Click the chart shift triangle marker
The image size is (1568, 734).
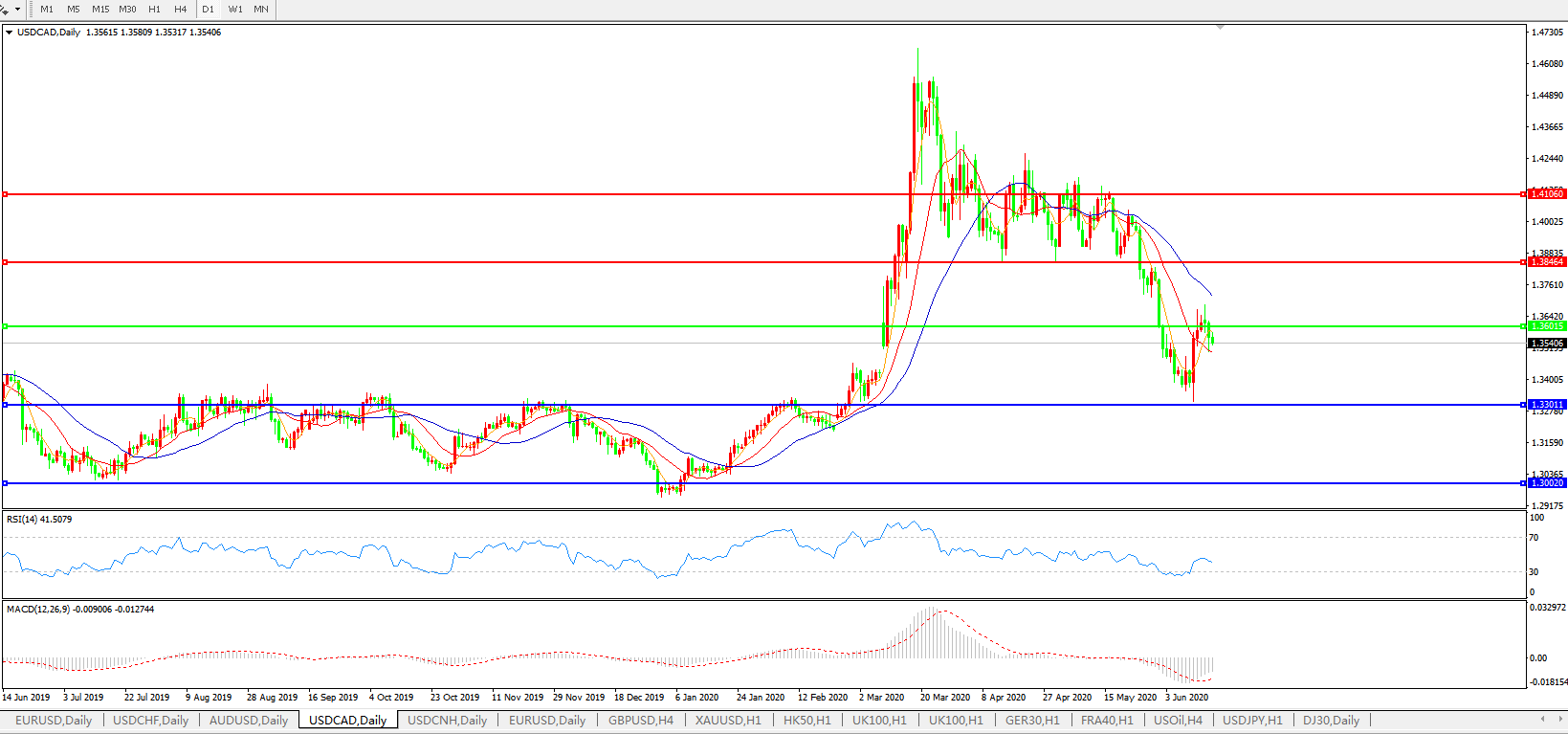click(1220, 28)
